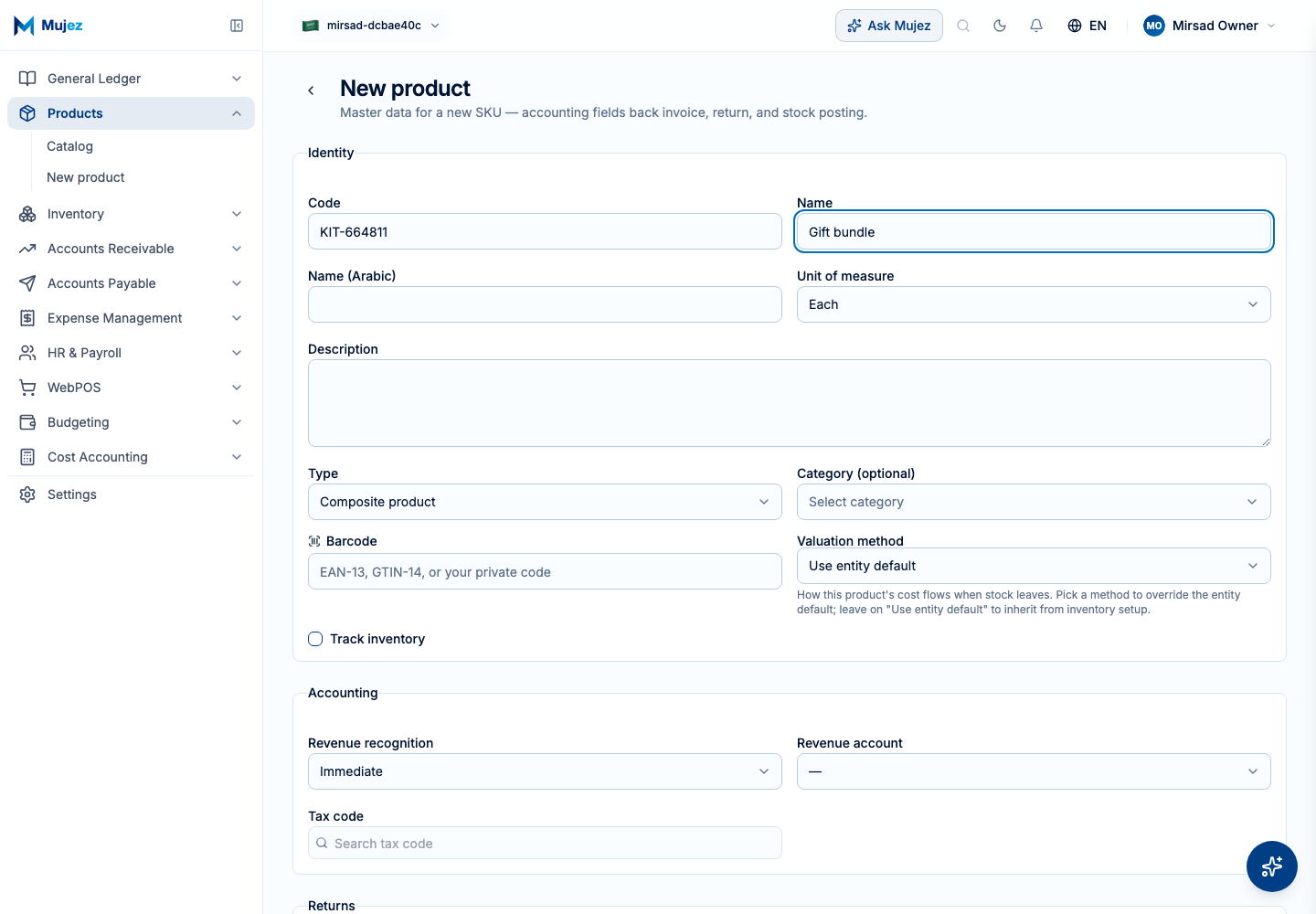Viewport: 1316px width, 914px height.
Task: Click the tax code search icon
Action: point(322,843)
